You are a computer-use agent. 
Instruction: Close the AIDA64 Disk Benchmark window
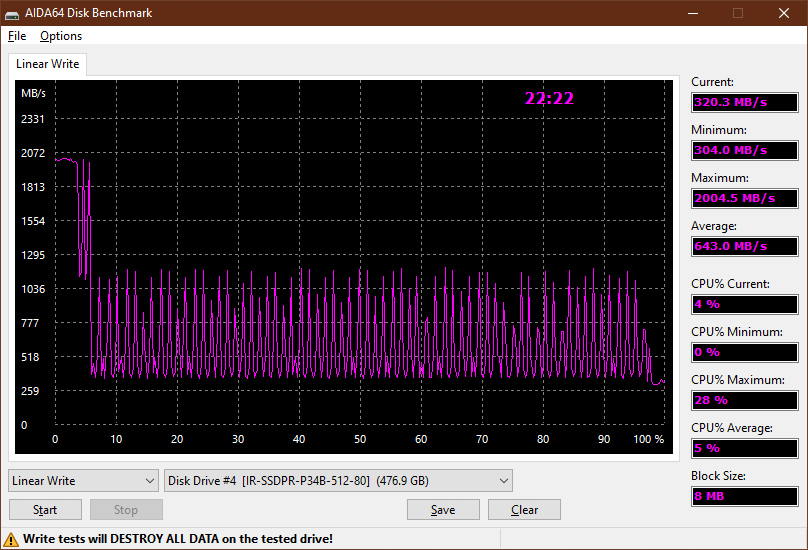coord(784,13)
